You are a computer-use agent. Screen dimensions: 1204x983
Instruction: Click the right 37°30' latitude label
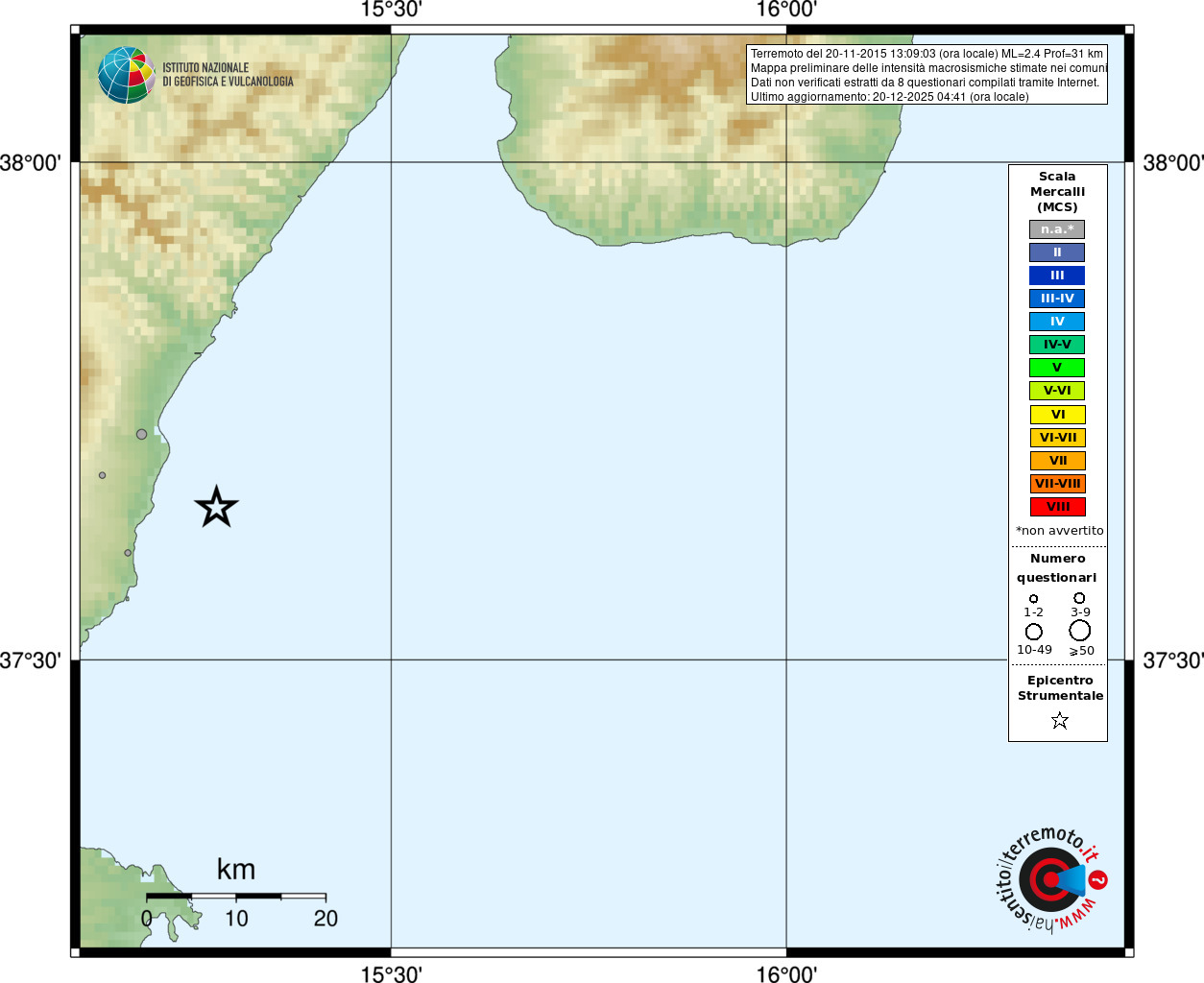click(x=1172, y=660)
